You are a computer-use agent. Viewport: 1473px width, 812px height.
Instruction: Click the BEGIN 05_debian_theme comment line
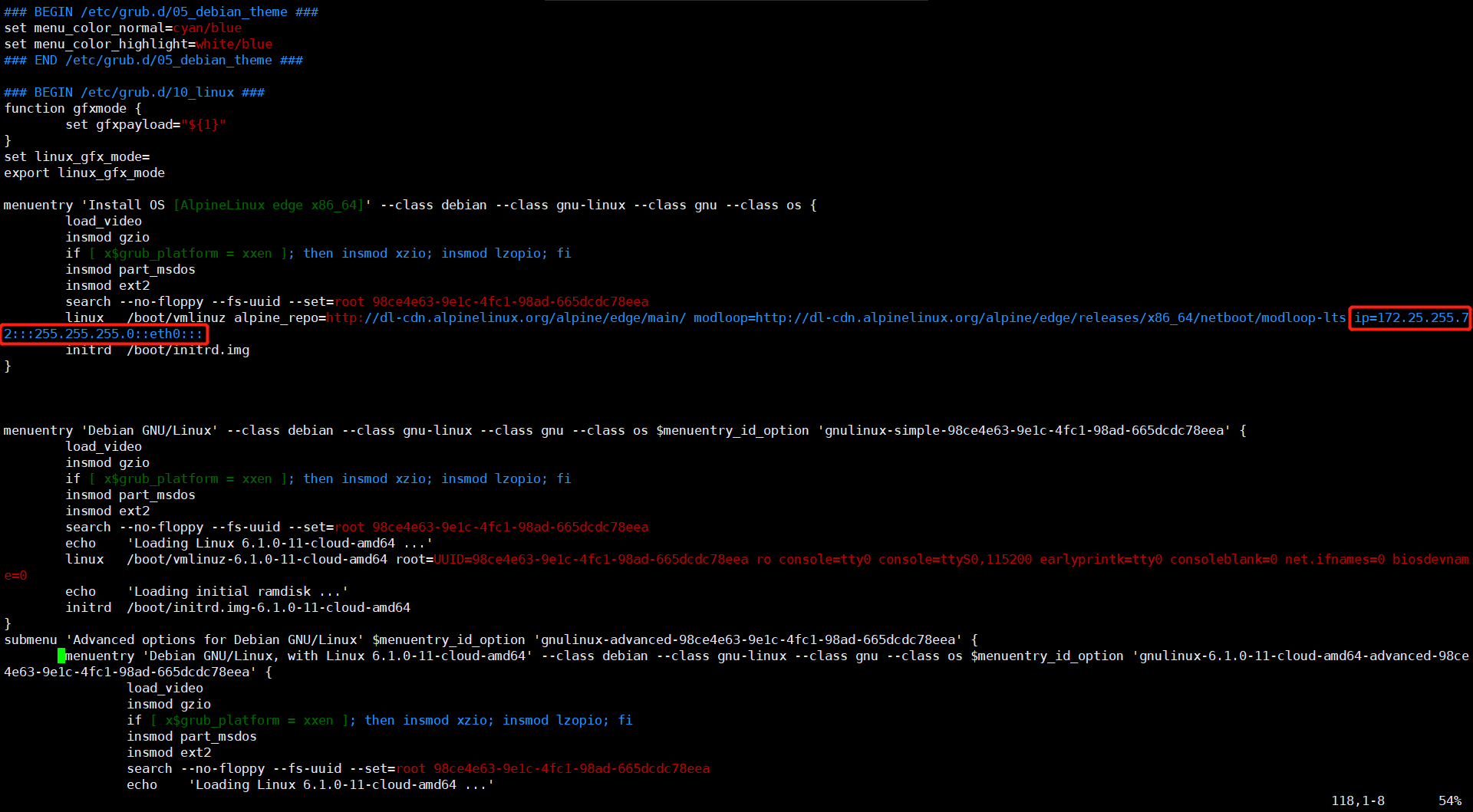click(x=161, y=12)
